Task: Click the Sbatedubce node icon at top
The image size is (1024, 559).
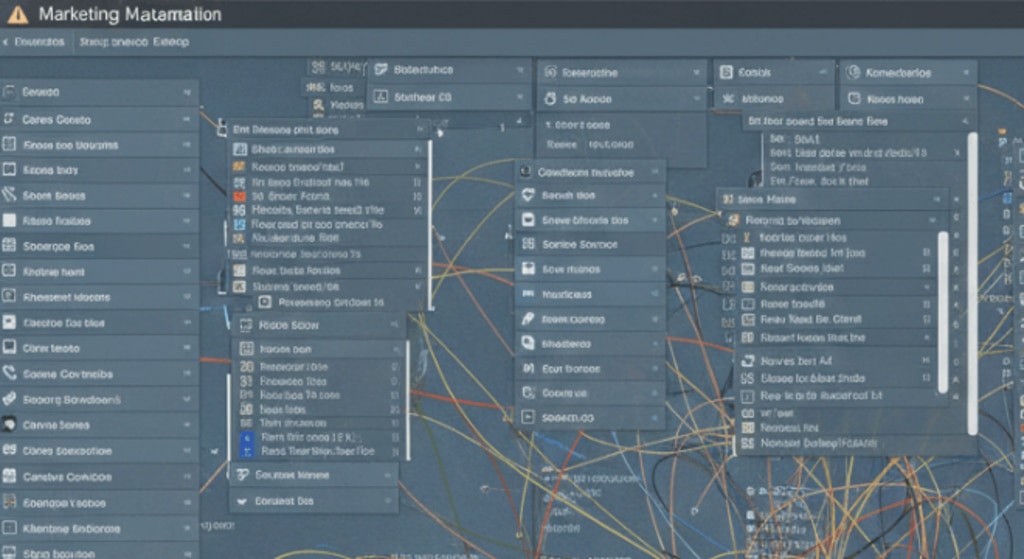Action: (x=379, y=70)
